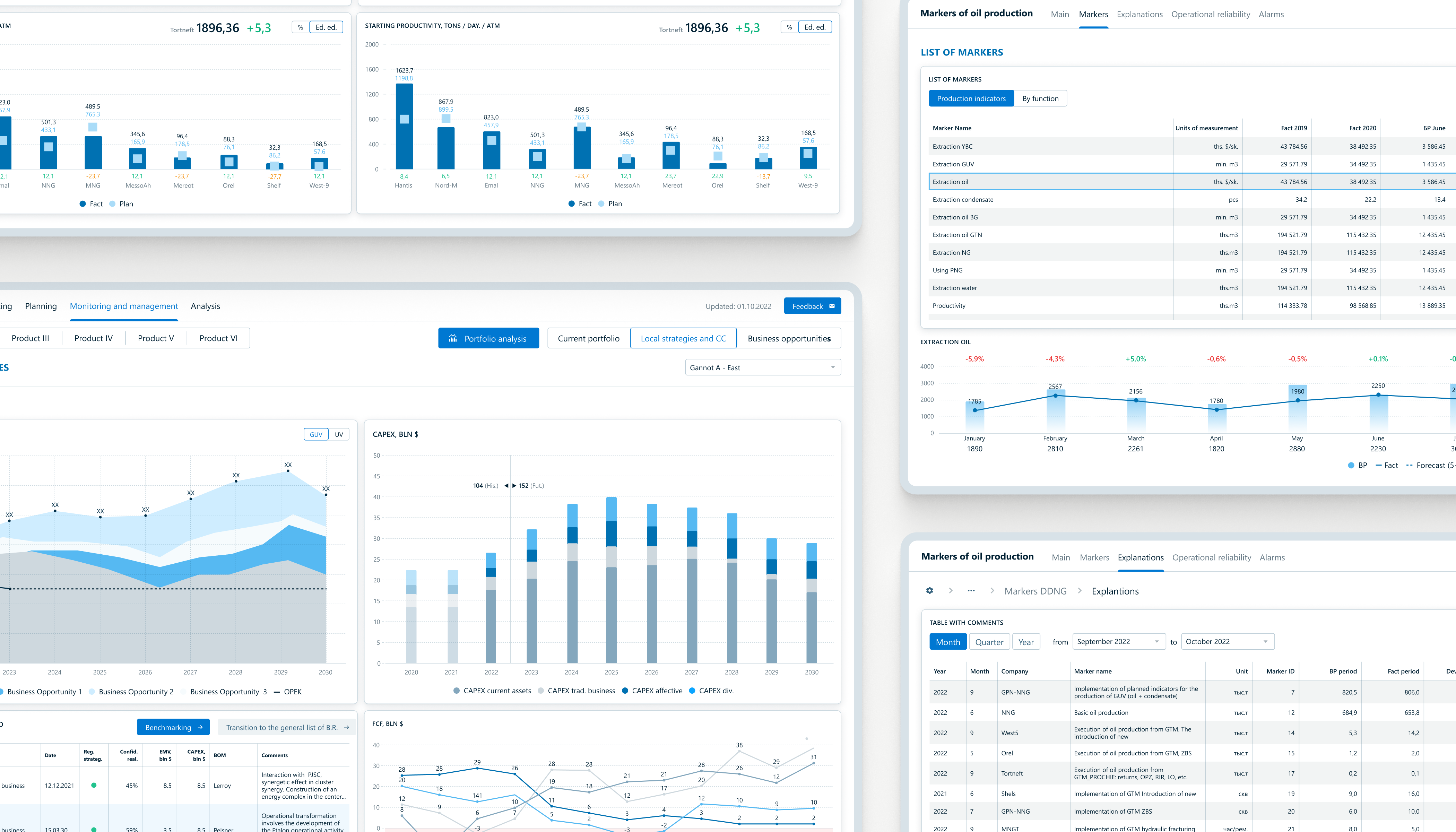
Task: Open the September 2022 from-date dropdown
Action: click(x=1119, y=641)
